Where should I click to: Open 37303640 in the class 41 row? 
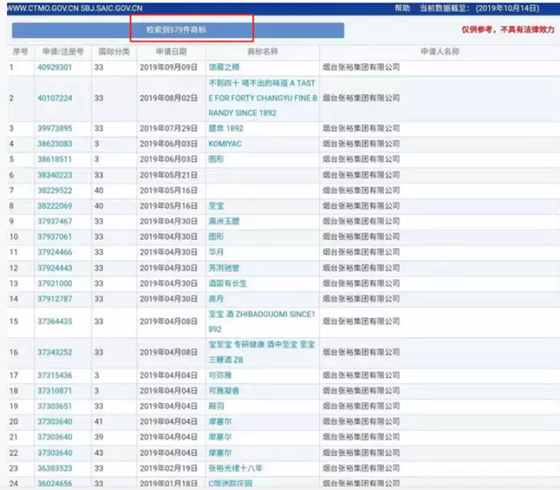[55, 422]
